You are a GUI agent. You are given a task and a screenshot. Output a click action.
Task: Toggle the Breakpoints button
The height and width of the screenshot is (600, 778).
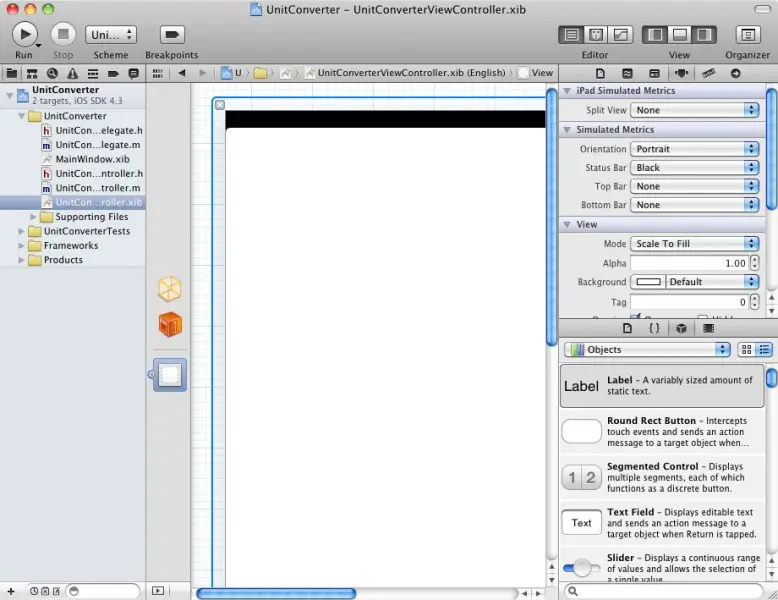(x=171, y=35)
